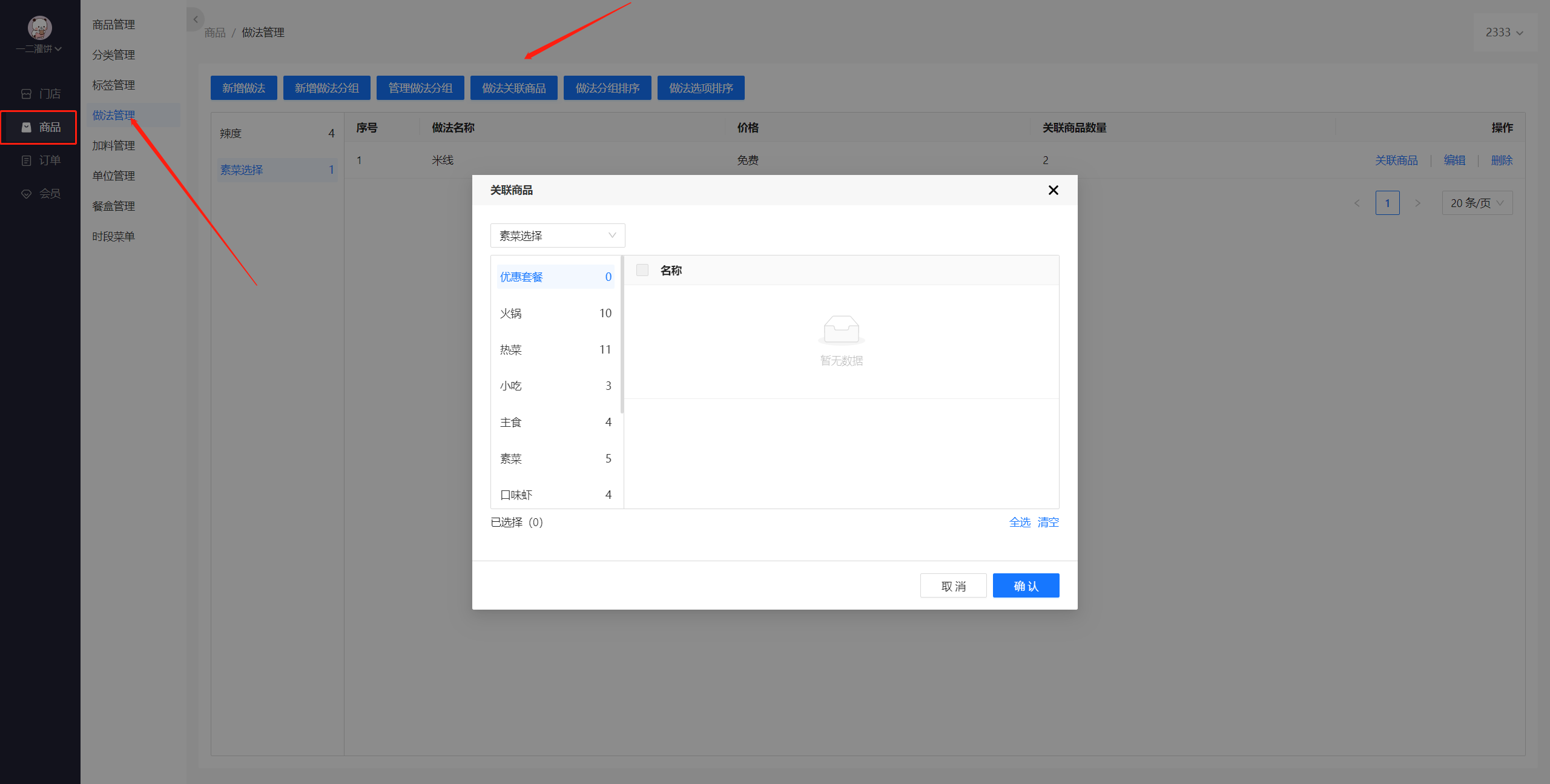Click the 门店 store icon in sidebar
This screenshot has width=1550, height=784.
point(26,94)
